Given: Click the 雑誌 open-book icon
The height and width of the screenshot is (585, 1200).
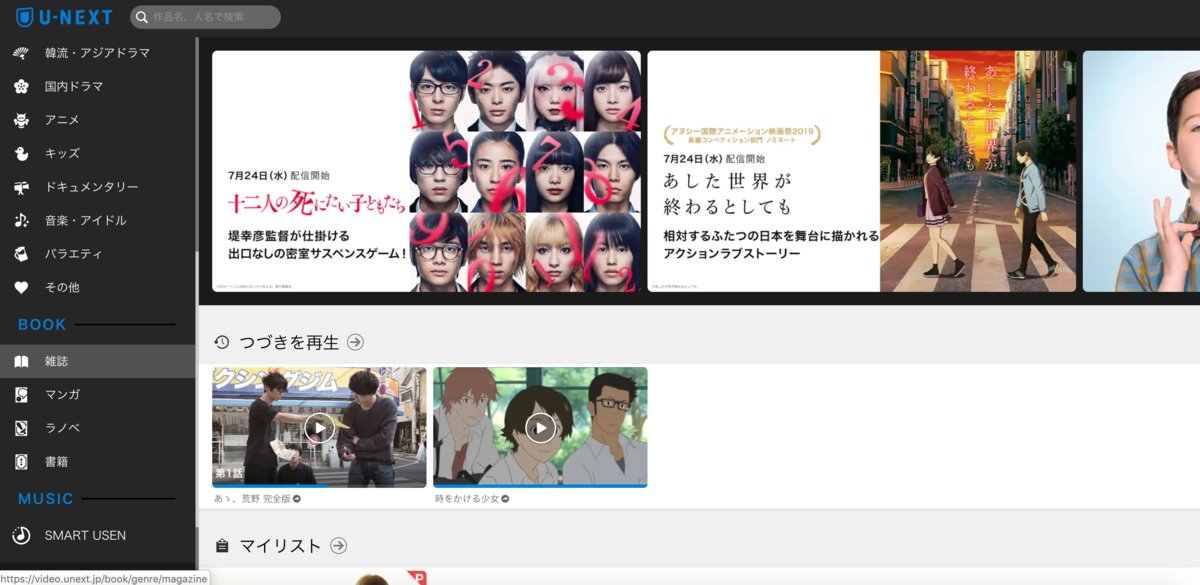Looking at the screenshot, I should coord(21,361).
